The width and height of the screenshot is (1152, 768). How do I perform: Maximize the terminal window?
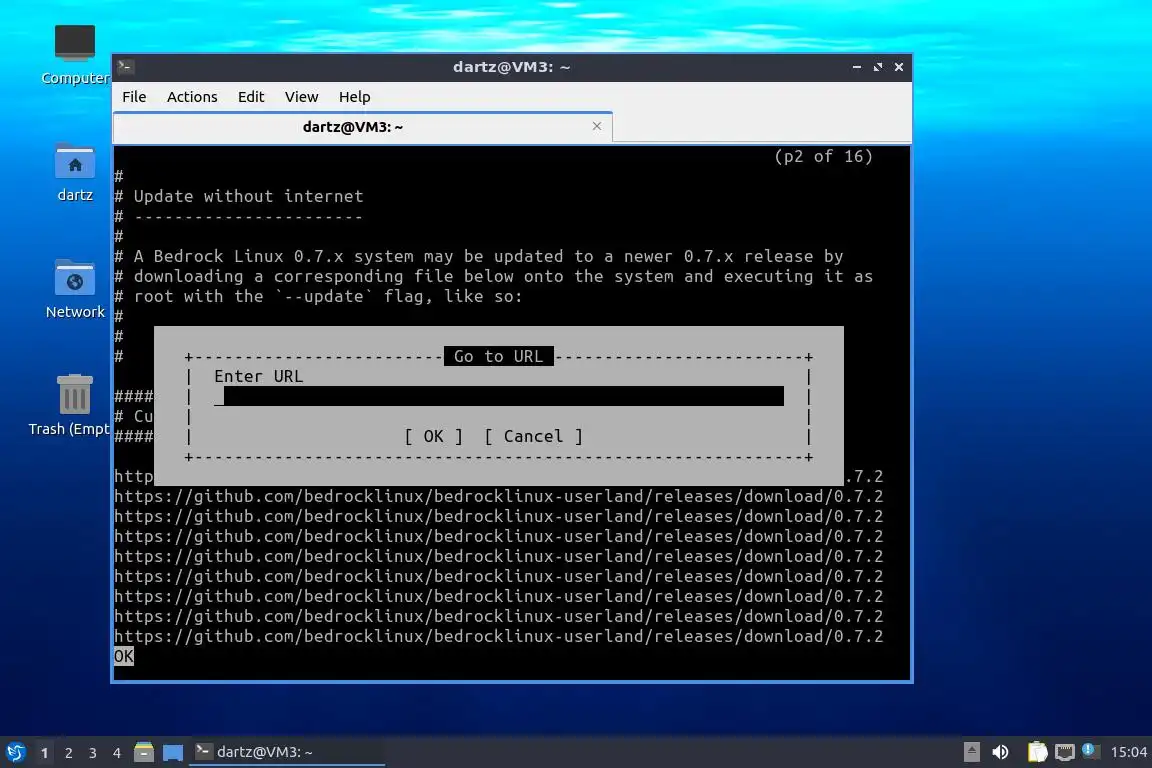tap(878, 67)
